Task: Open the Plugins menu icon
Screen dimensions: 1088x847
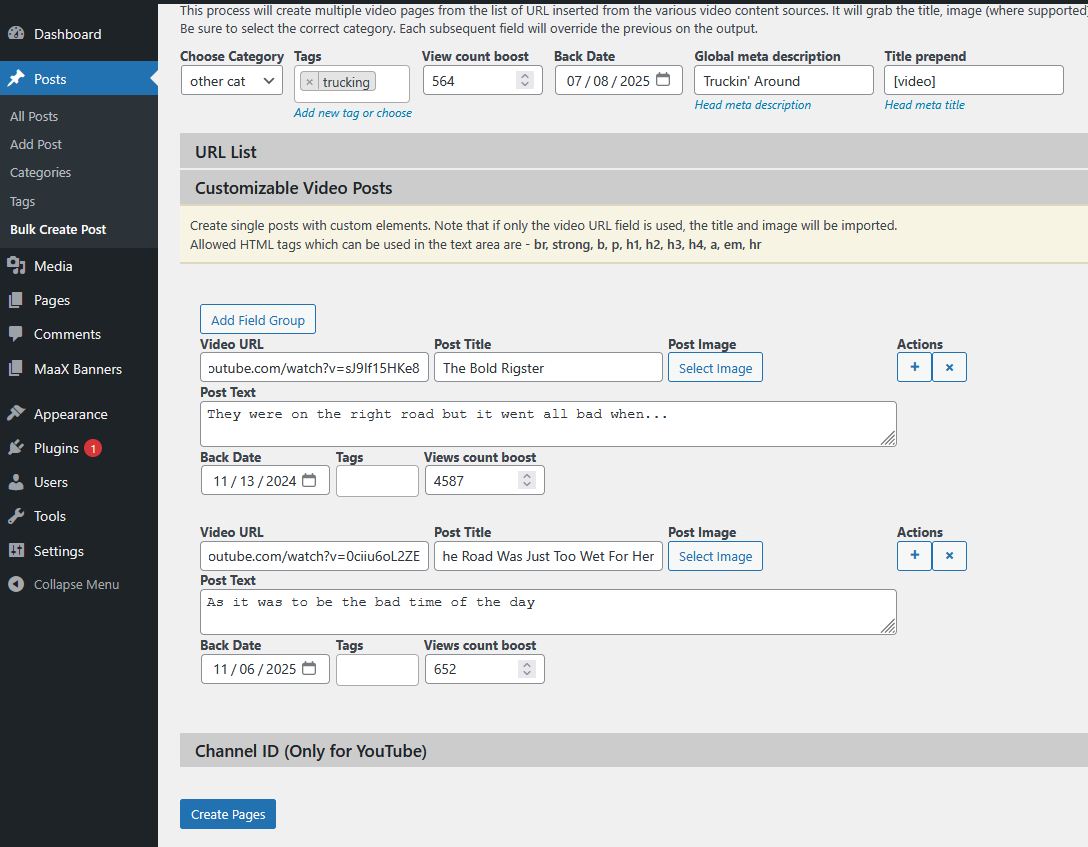Action: [x=16, y=448]
